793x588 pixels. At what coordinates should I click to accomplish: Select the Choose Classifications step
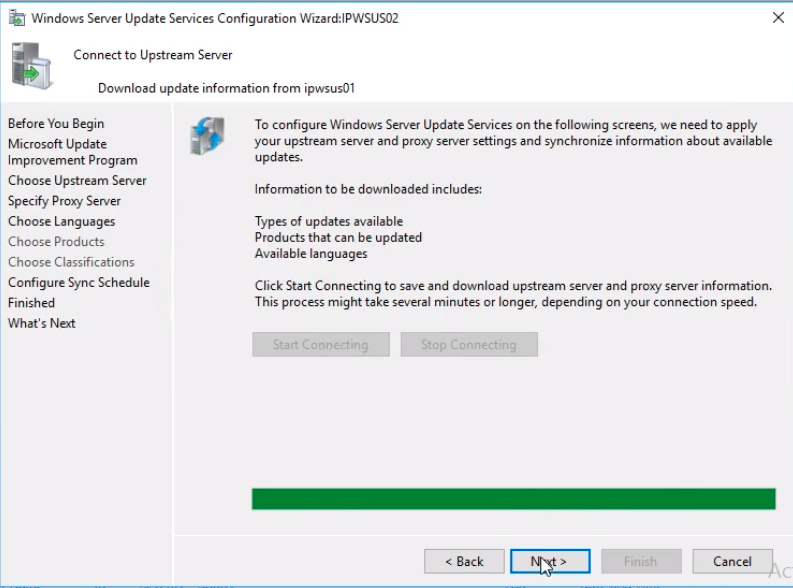point(71,262)
